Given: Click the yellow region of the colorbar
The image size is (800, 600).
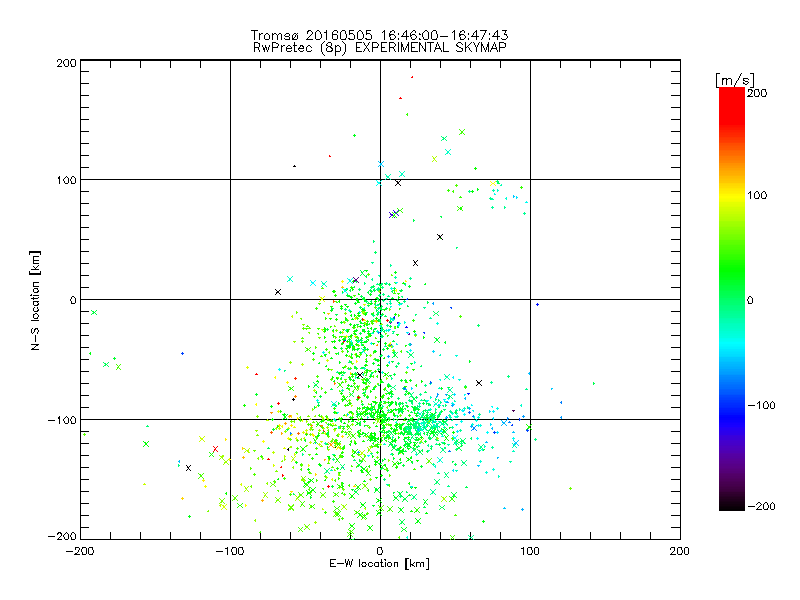Looking at the screenshot, I should click(732, 196).
